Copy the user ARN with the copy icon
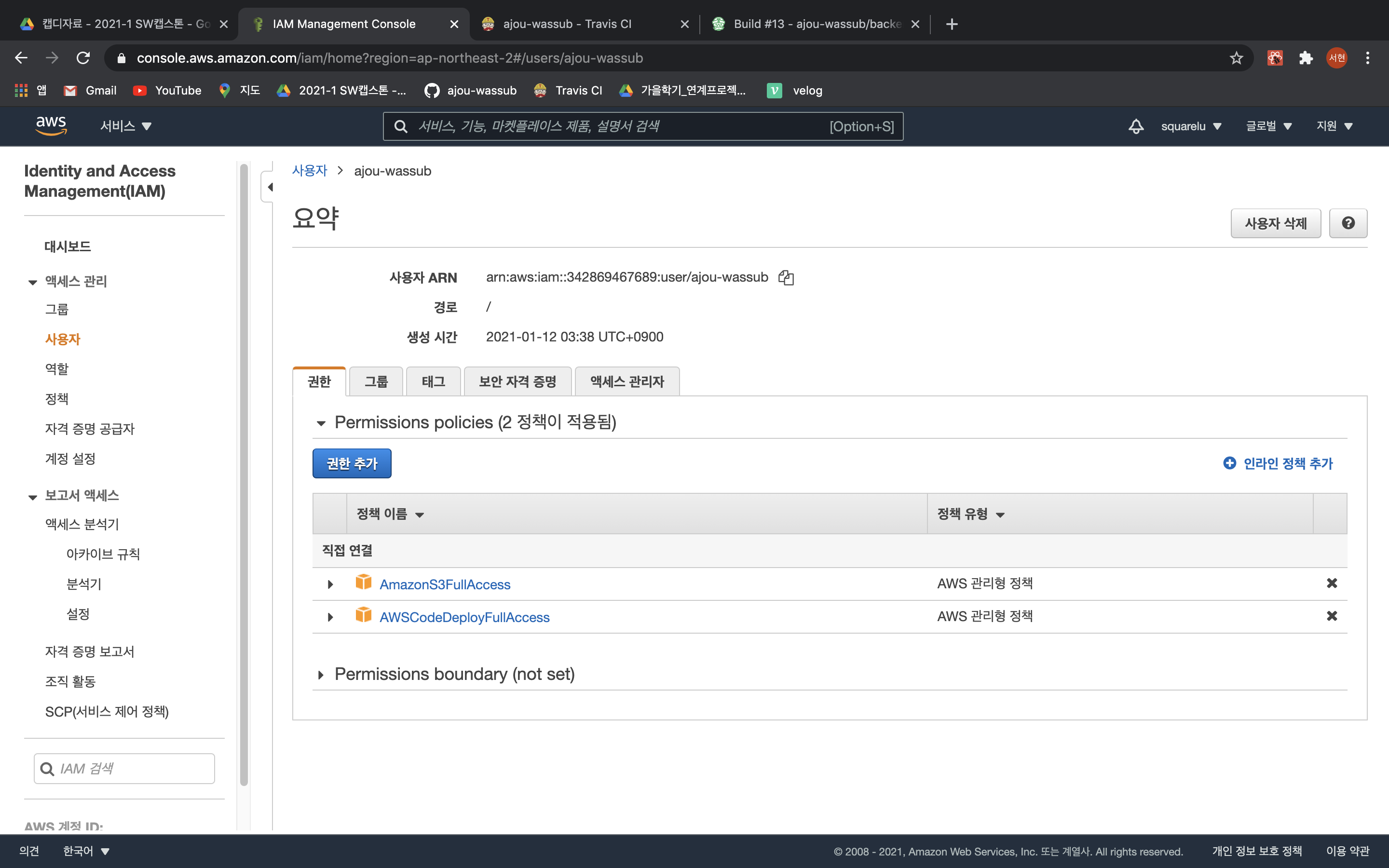The height and width of the screenshot is (868, 1389). click(x=786, y=278)
